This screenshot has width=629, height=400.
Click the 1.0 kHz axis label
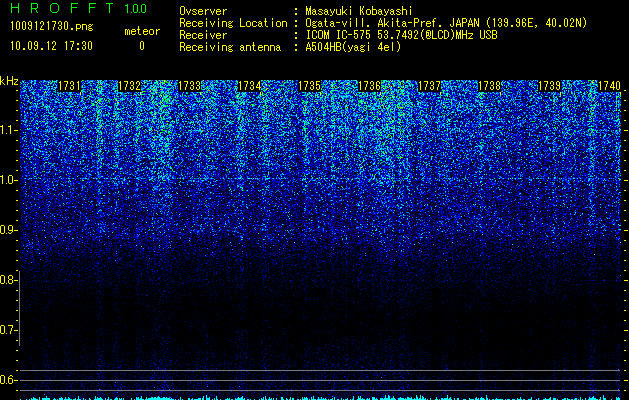(8, 180)
